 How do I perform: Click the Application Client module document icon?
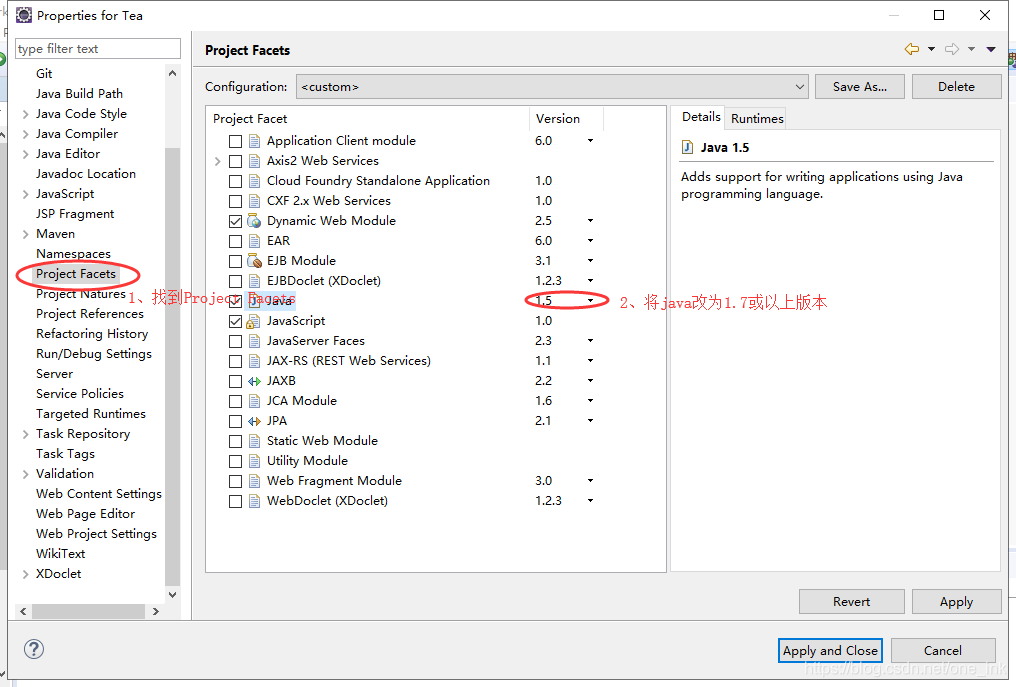coord(254,141)
